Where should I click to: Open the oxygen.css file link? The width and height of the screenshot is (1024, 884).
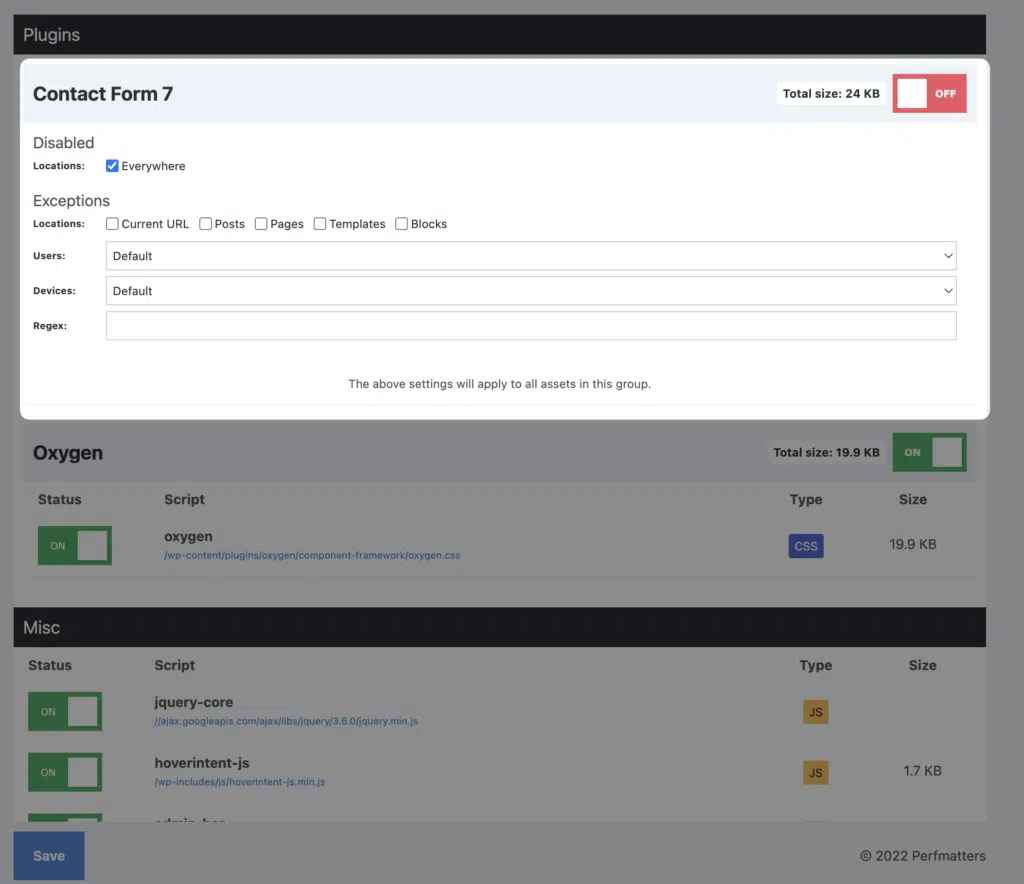(312, 556)
